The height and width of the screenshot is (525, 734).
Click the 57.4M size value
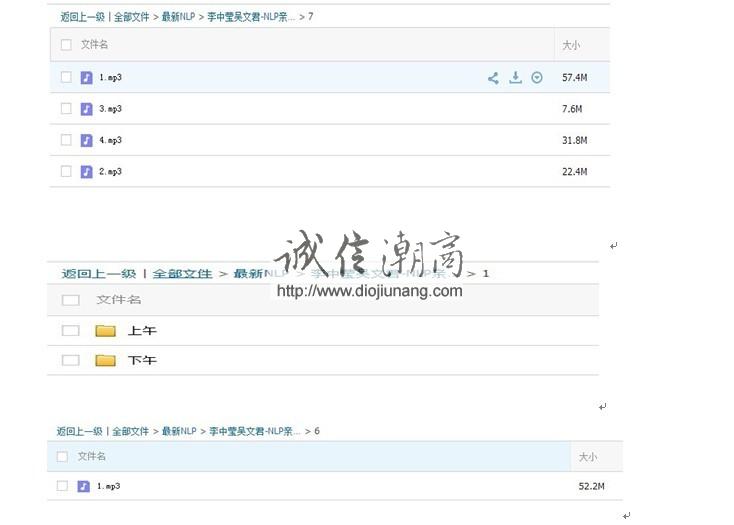click(574, 78)
